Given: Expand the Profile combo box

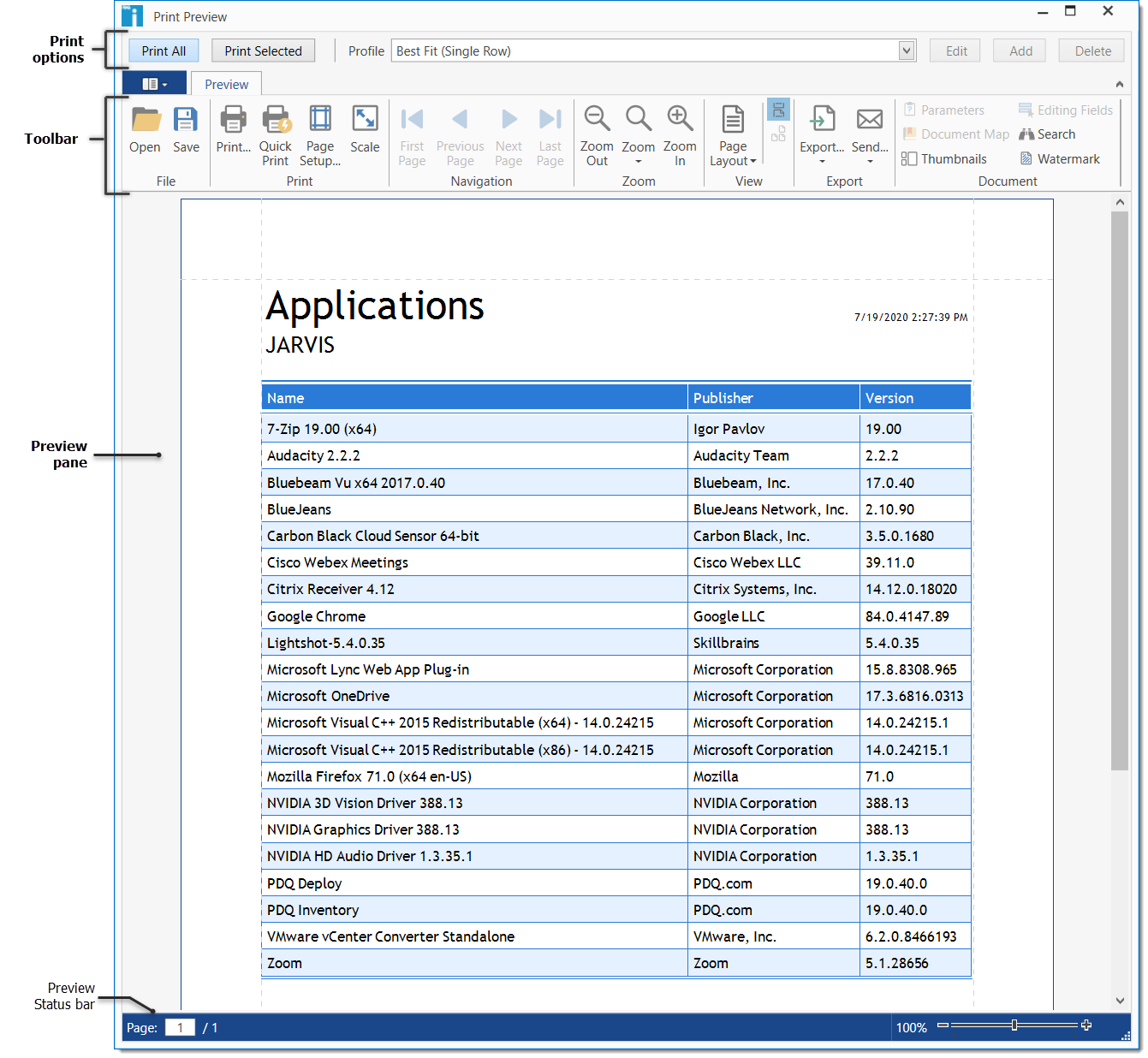Looking at the screenshot, I should click(x=907, y=51).
